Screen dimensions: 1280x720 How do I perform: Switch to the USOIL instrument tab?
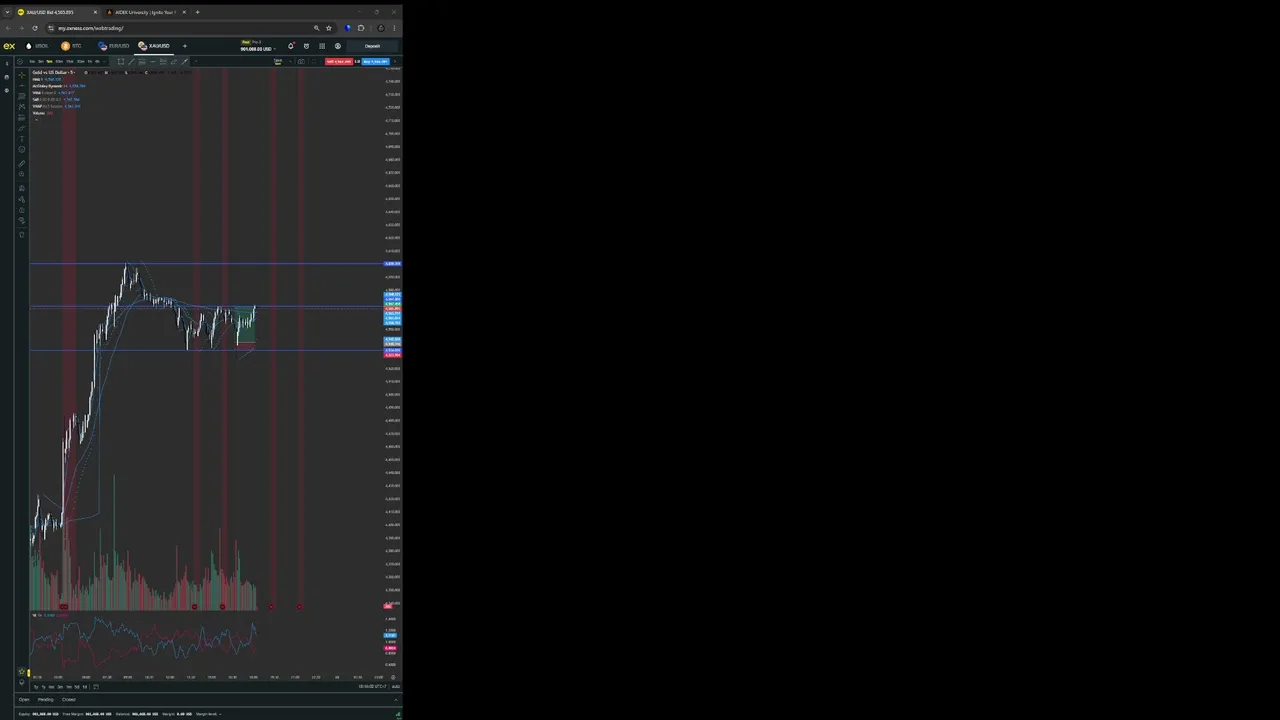(x=37, y=46)
